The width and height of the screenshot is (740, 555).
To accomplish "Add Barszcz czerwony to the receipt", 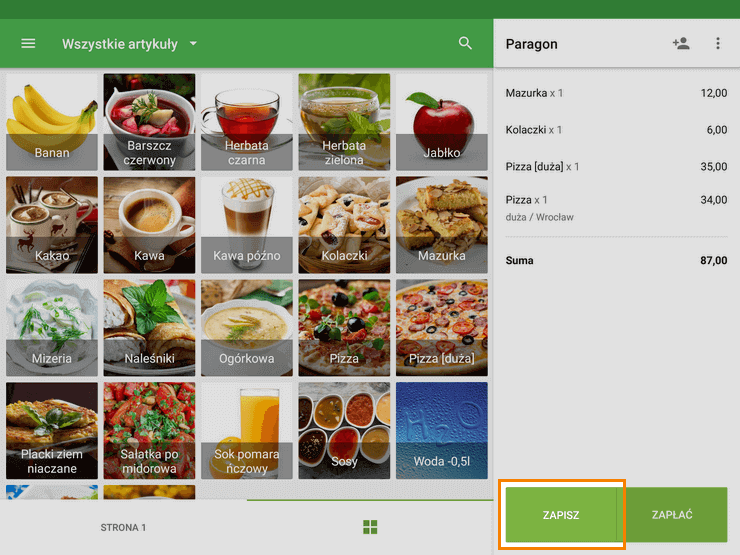I will tap(149, 122).
